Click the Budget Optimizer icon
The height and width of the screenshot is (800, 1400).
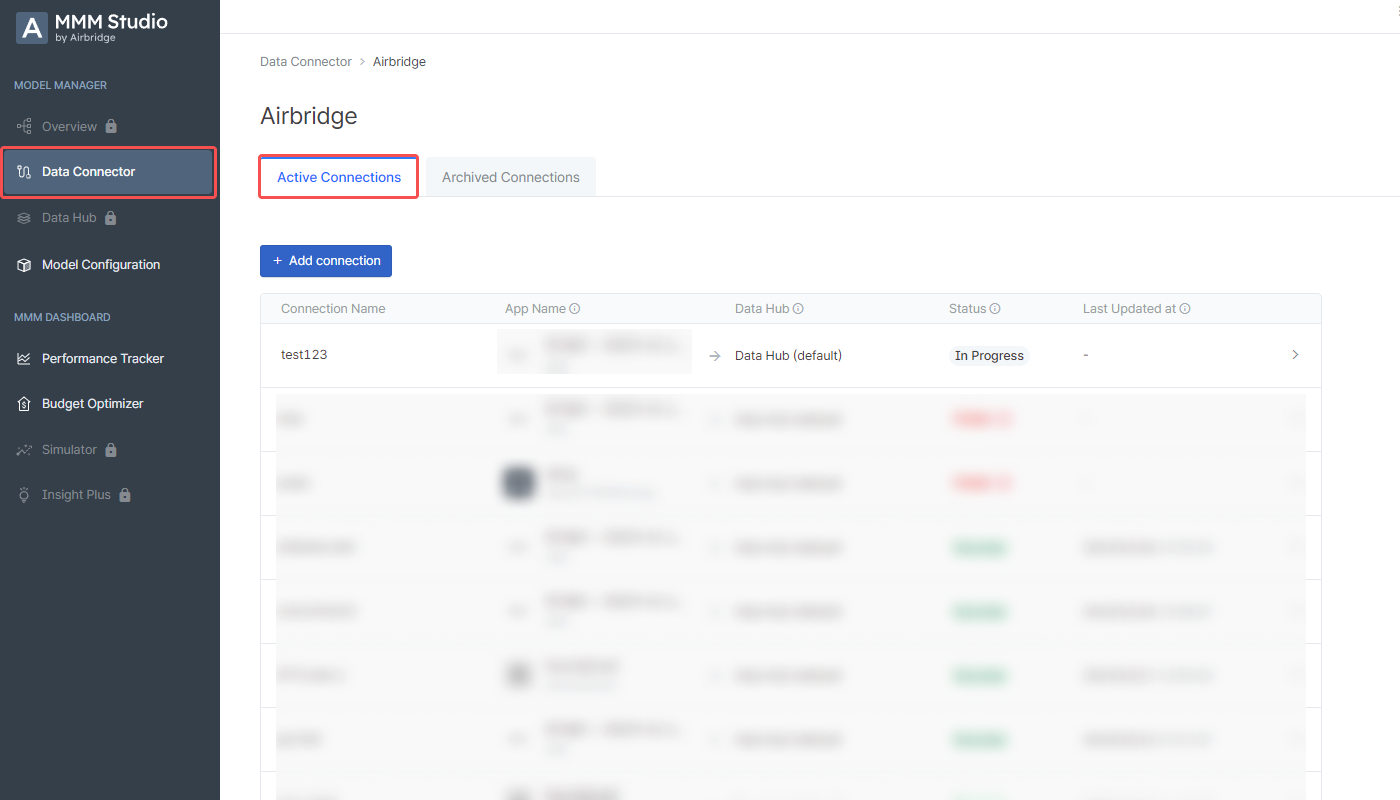24,404
